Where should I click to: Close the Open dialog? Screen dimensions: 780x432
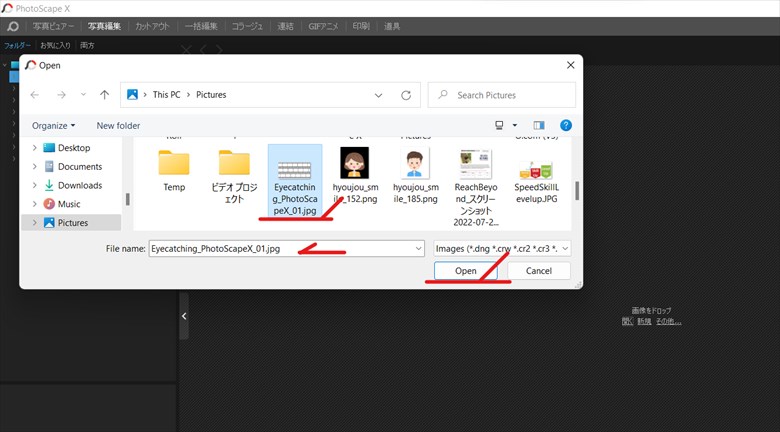pyautogui.click(x=571, y=65)
